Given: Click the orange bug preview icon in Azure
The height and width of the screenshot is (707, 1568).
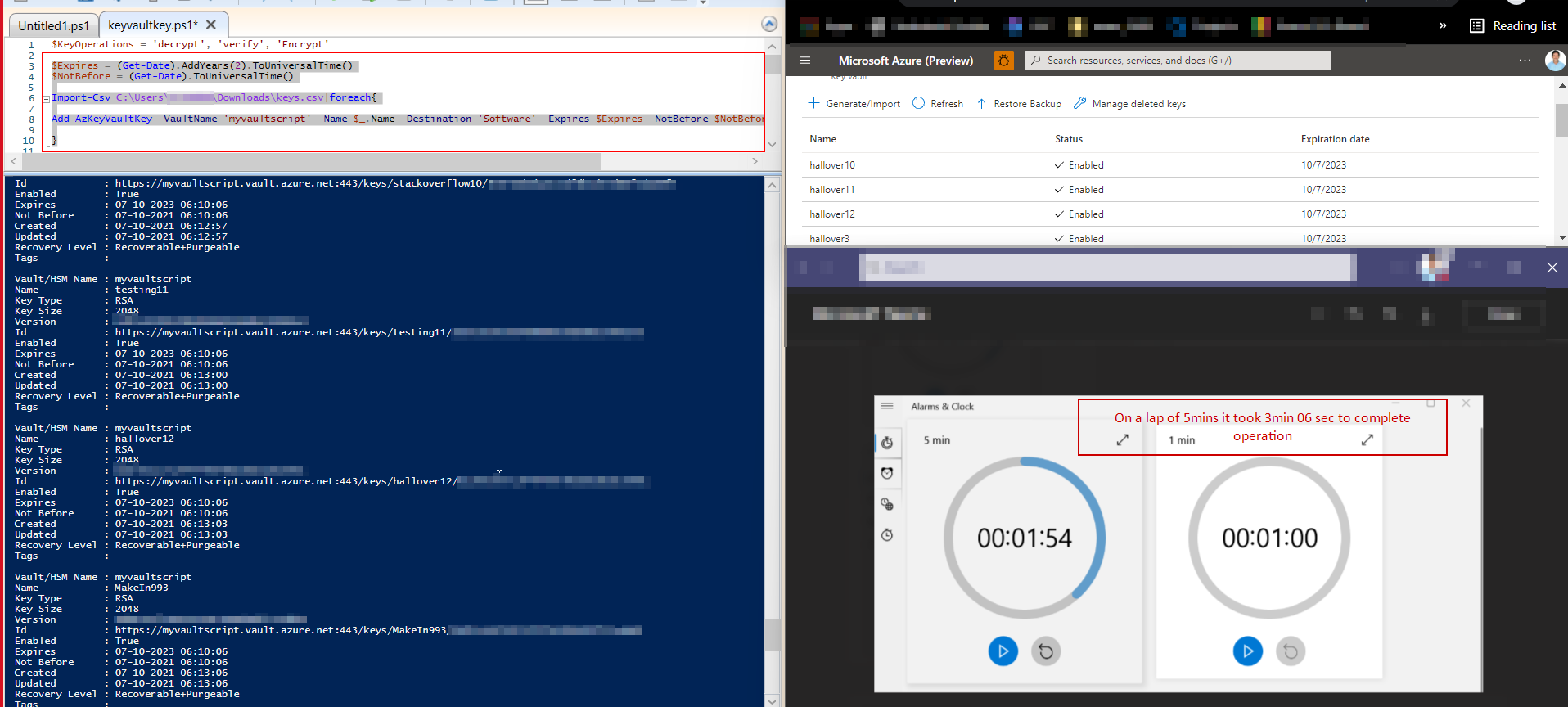Looking at the screenshot, I should (x=1003, y=61).
